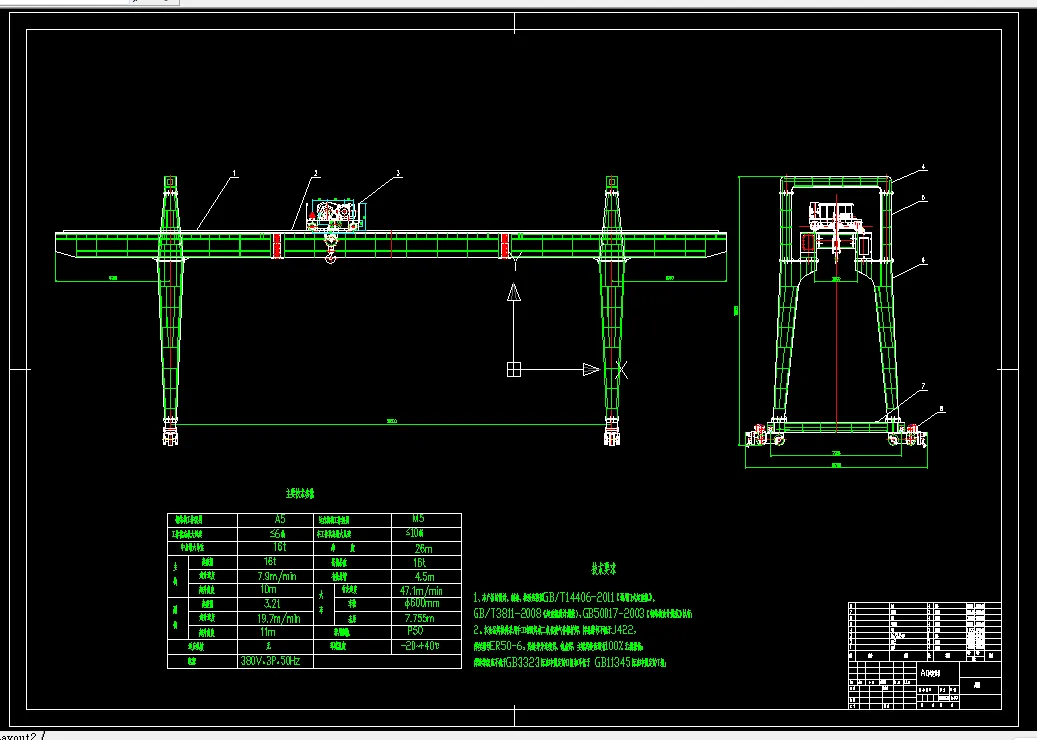Click the 4.5m value in the table
Image resolution: width=1037 pixels, height=740 pixels.
pos(425,576)
